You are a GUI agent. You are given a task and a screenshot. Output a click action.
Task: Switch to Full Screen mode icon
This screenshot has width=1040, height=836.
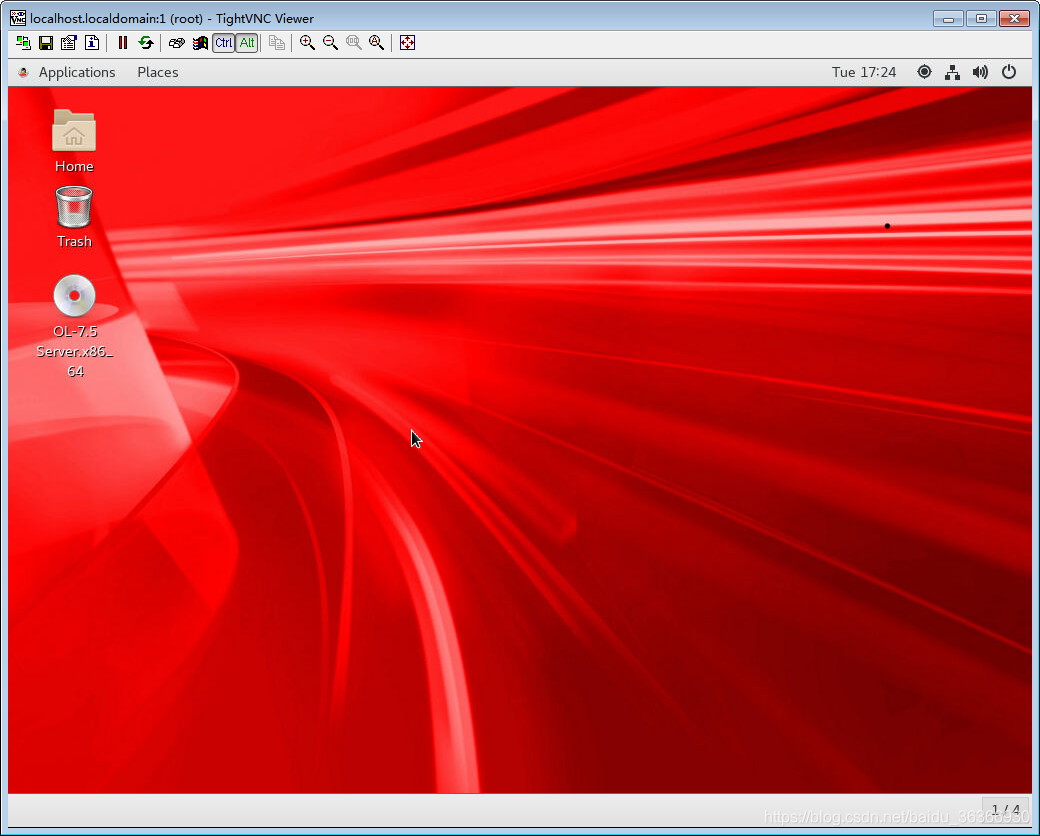(407, 43)
